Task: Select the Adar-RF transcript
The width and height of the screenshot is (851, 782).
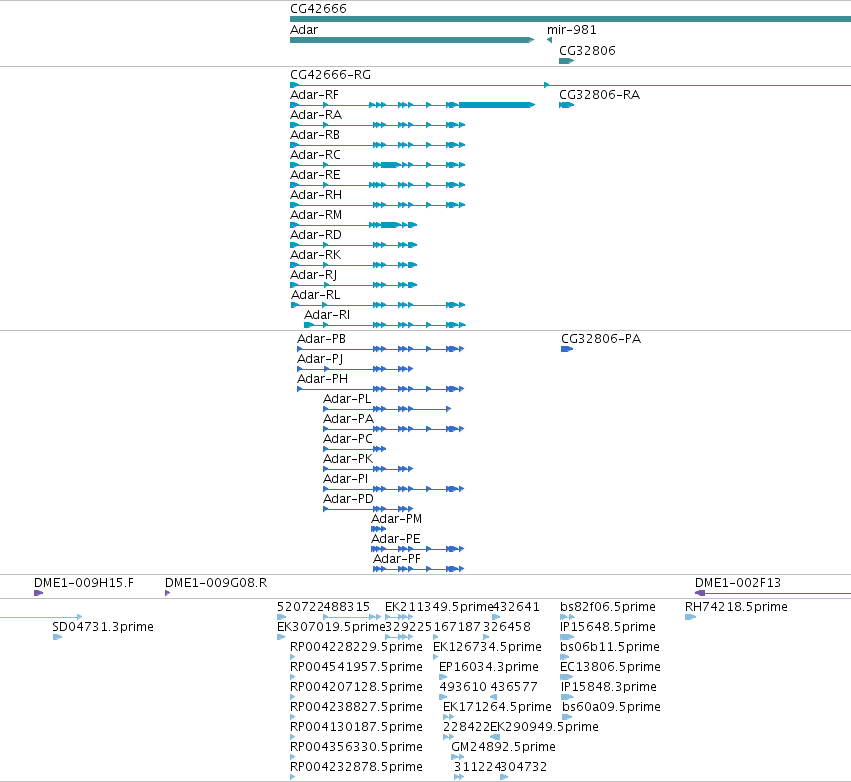Action: point(412,105)
